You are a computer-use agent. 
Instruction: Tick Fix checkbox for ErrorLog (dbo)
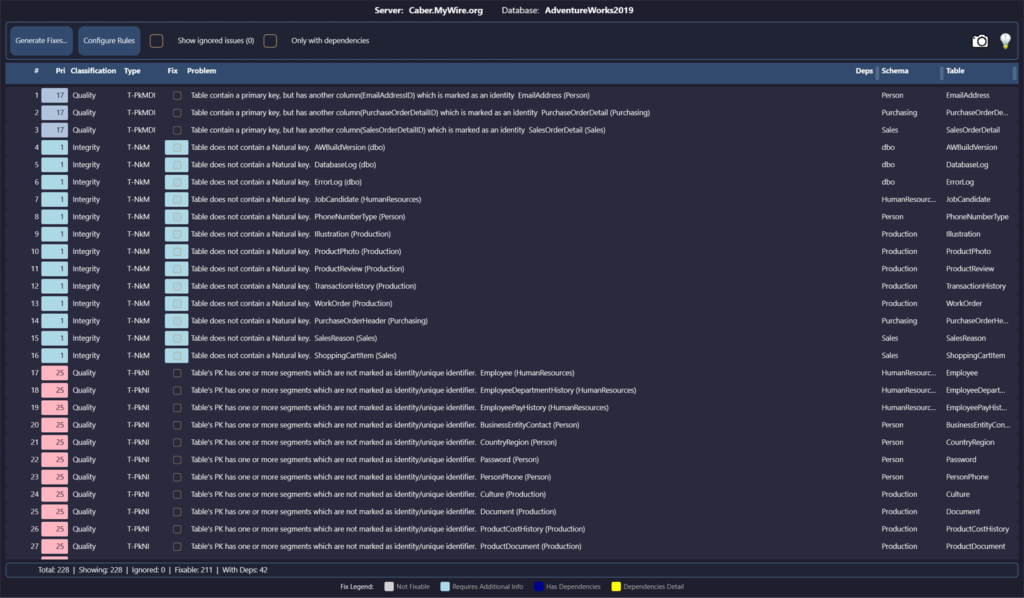176,182
